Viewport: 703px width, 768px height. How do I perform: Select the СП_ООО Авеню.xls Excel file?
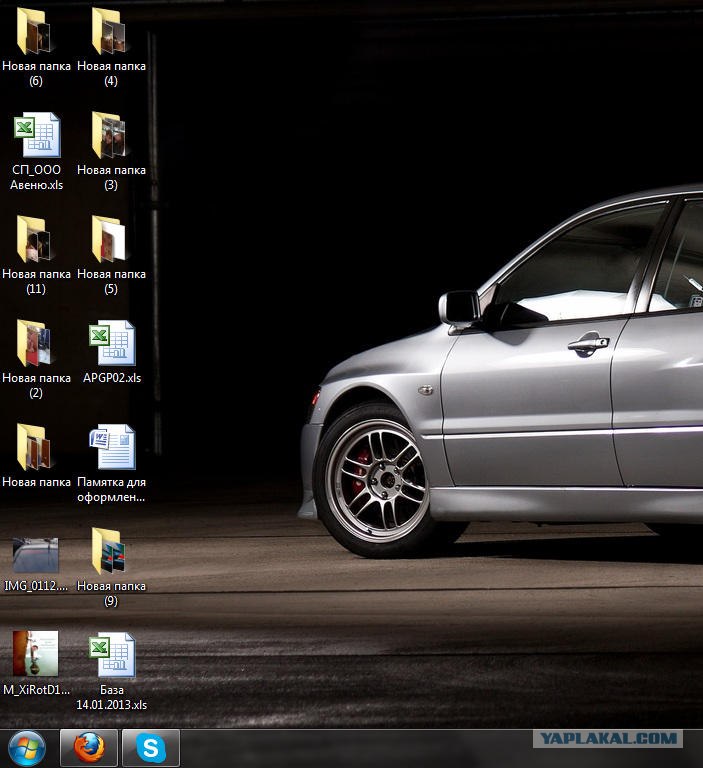pos(36,136)
